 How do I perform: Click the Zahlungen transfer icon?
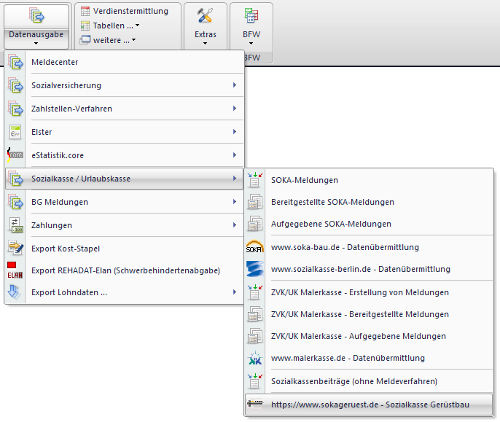(16, 225)
